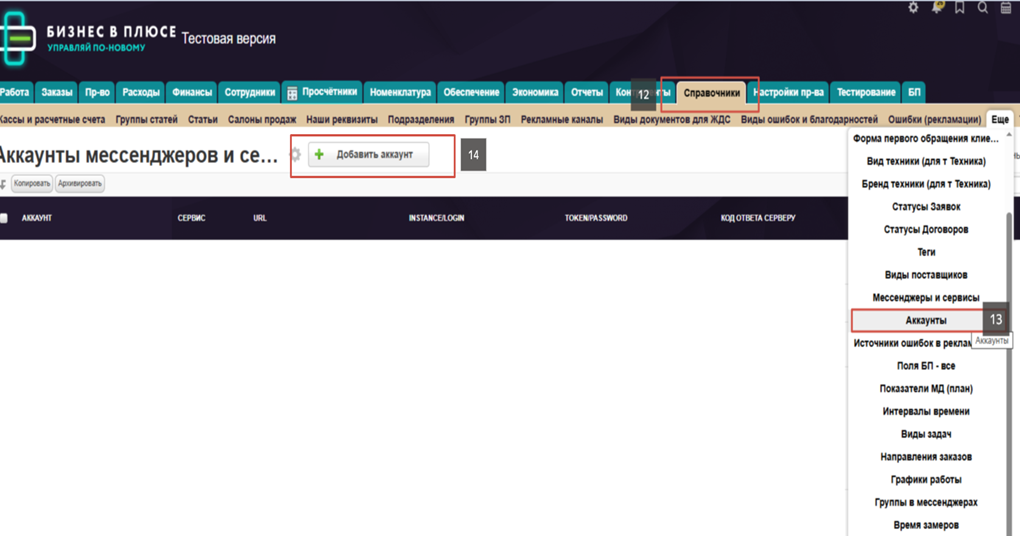
Task: Choose Мессенджеры и сервисы from dropdown
Action: click(925, 297)
